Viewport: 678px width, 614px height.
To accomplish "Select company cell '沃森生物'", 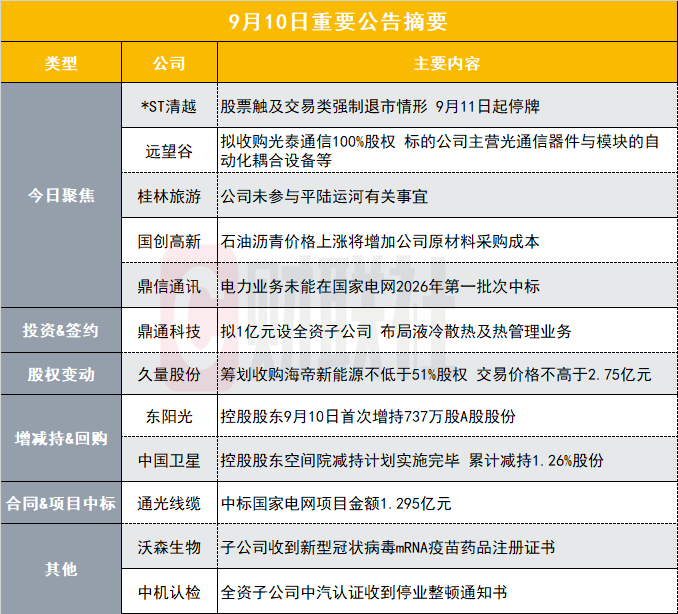I will click(169, 547).
